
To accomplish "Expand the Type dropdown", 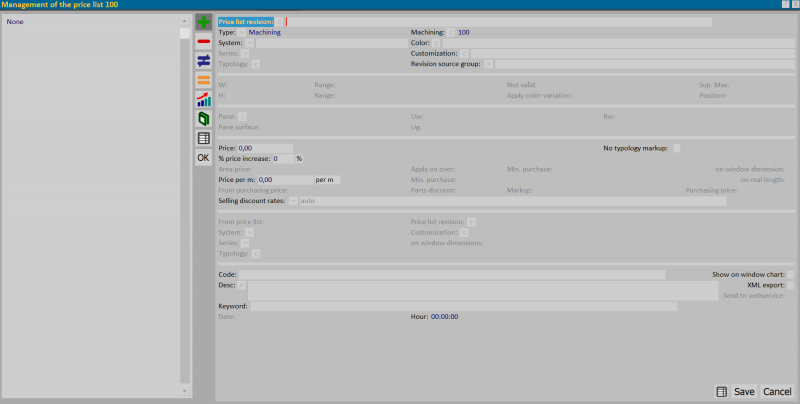I will pos(242,33).
